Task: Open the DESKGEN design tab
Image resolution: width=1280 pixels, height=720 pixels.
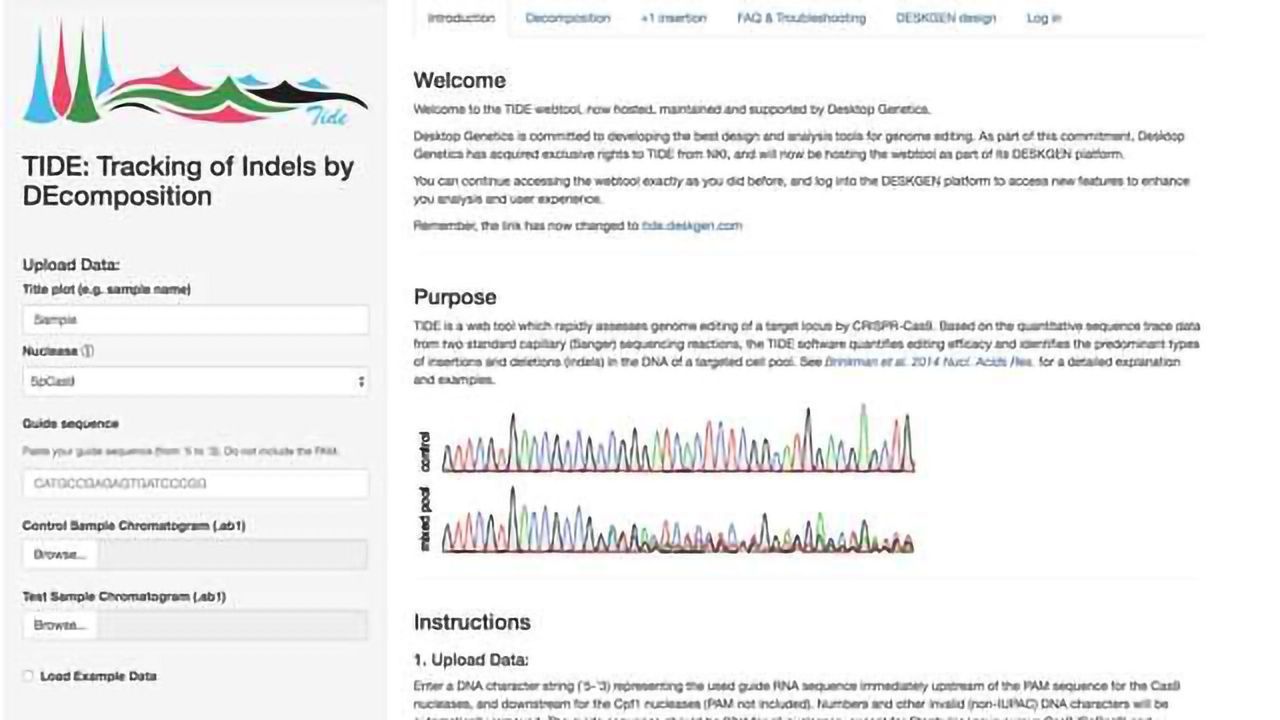Action: coord(945,18)
